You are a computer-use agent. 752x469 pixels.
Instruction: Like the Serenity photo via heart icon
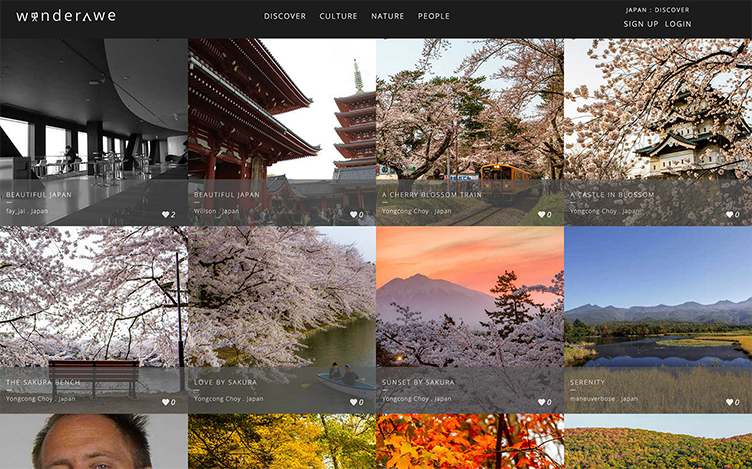tap(730, 402)
